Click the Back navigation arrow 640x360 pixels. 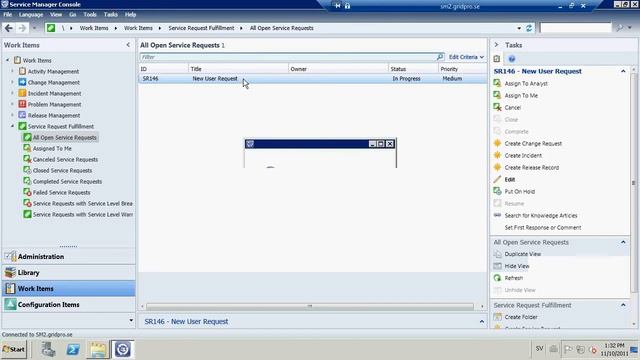point(9,28)
